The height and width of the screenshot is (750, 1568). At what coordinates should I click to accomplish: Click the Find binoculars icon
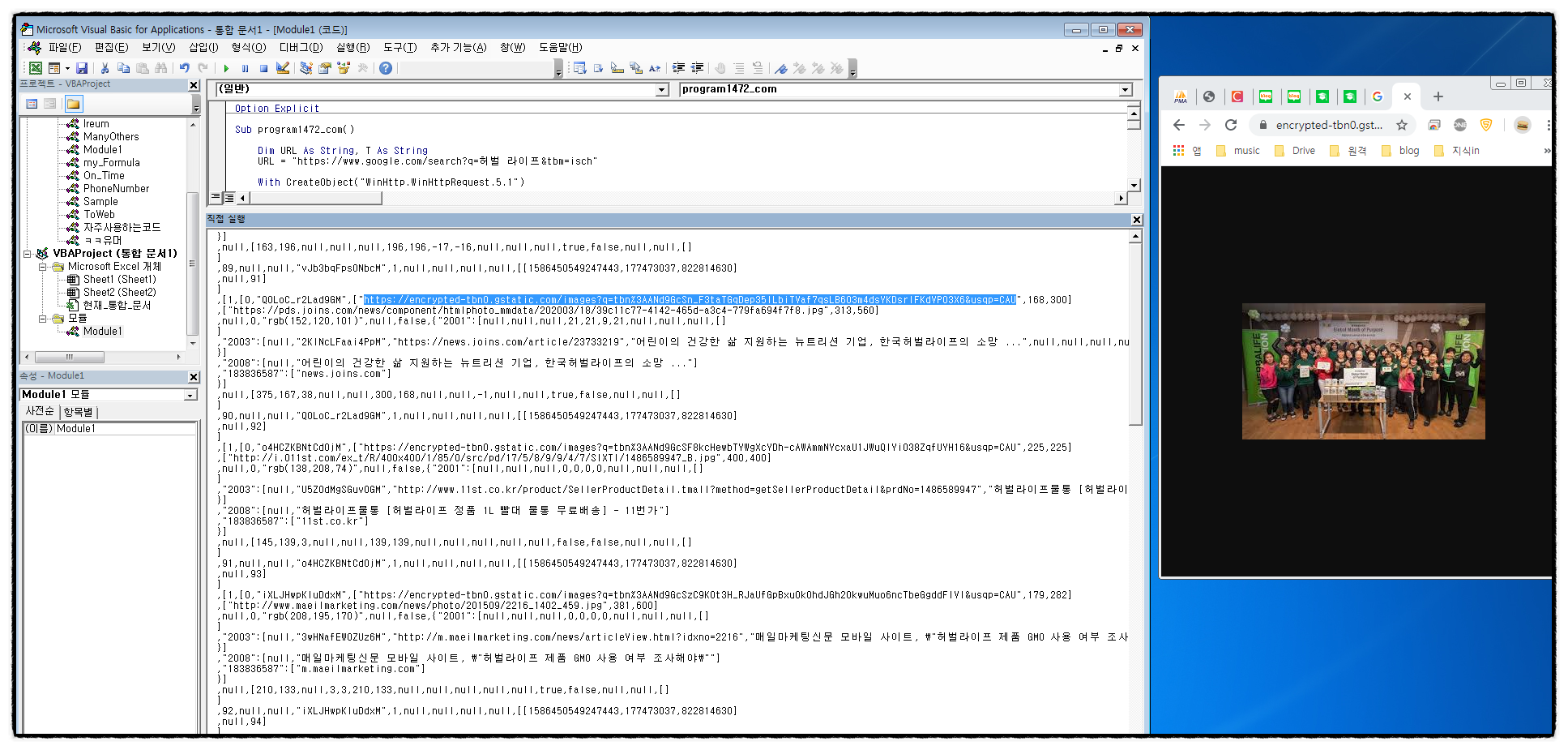coord(161,69)
